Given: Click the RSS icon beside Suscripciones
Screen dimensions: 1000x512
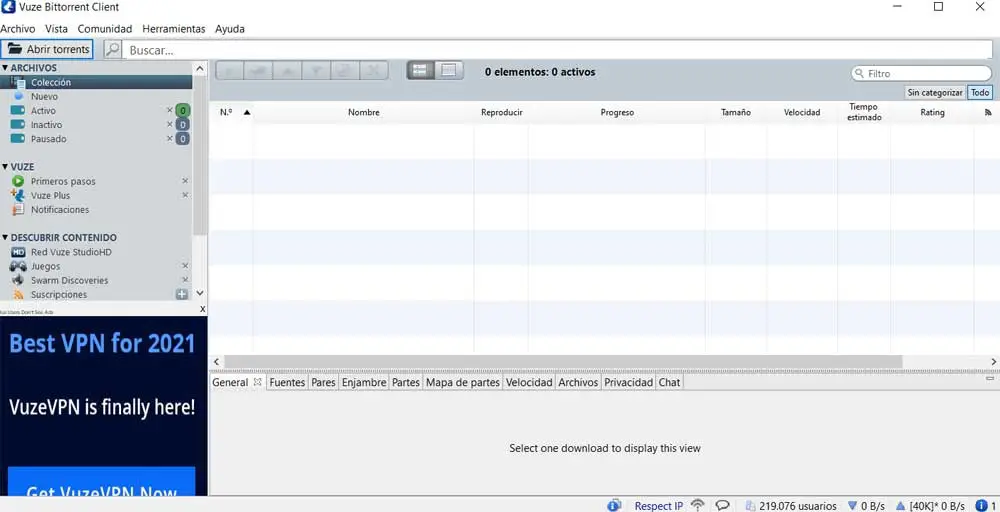Looking at the screenshot, I should click(x=18, y=295).
